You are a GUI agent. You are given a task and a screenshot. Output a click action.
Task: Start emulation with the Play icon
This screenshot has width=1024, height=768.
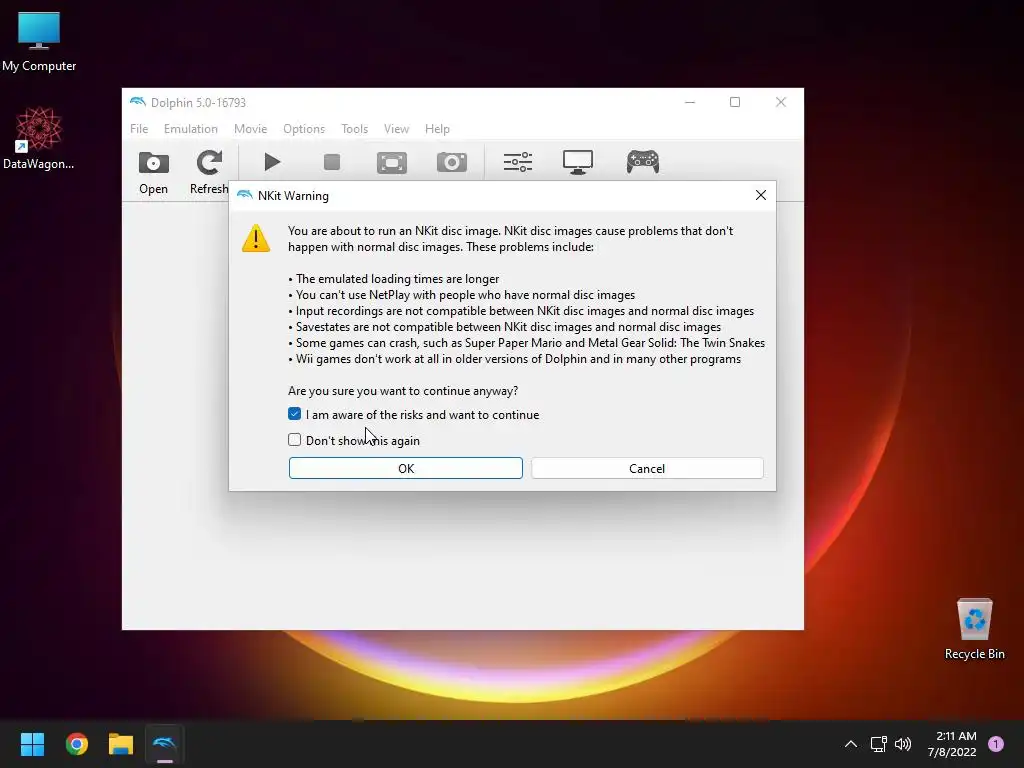[272, 162]
